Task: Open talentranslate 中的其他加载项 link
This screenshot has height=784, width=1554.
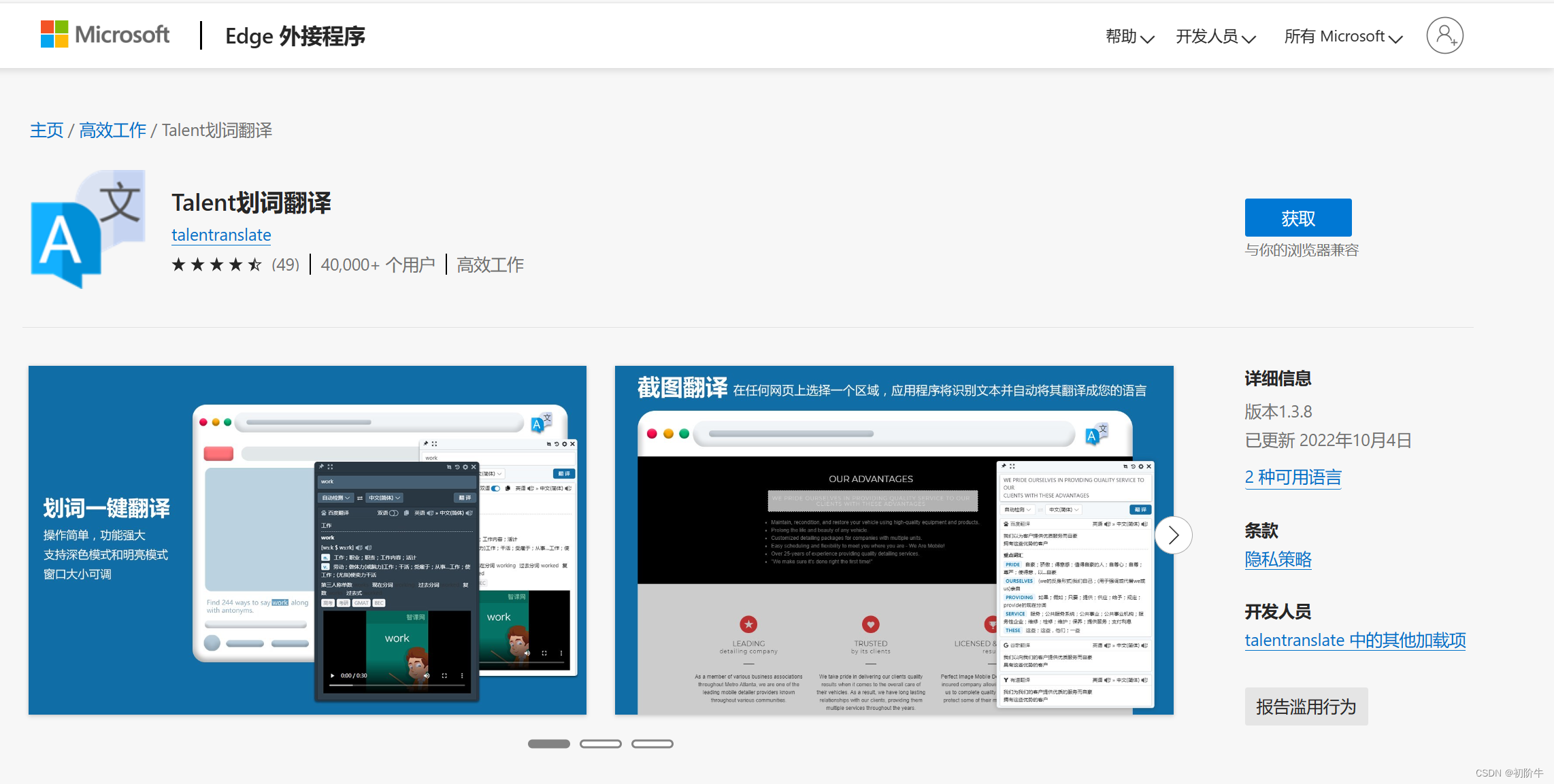Action: 1355,640
